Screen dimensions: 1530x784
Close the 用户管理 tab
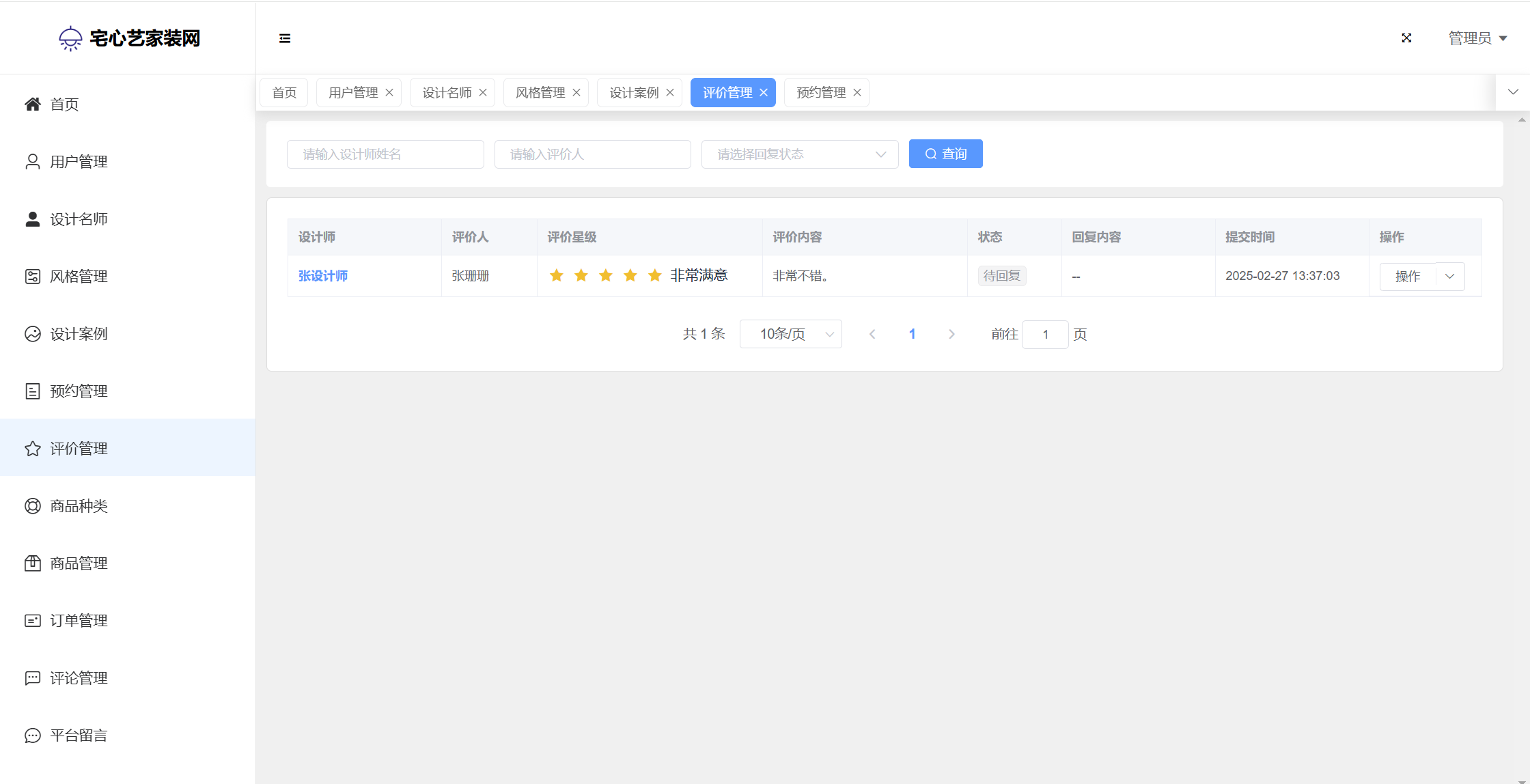(x=389, y=92)
